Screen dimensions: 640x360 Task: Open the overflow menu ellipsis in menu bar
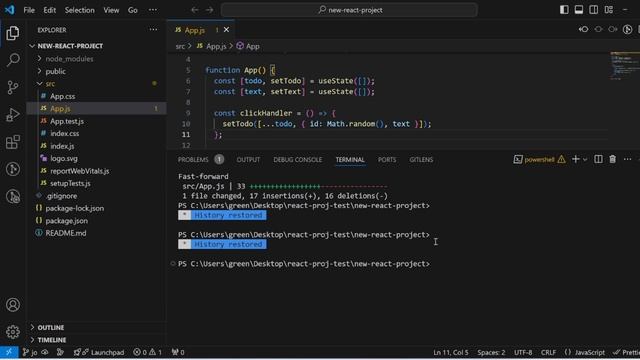(x=153, y=10)
